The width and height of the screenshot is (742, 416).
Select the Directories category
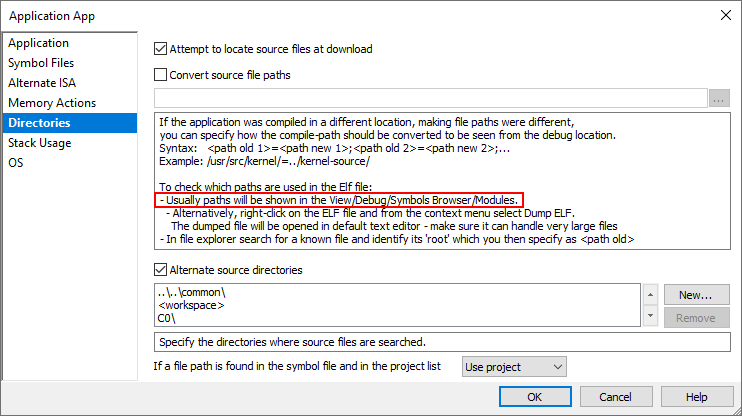pyautogui.click(x=40, y=123)
